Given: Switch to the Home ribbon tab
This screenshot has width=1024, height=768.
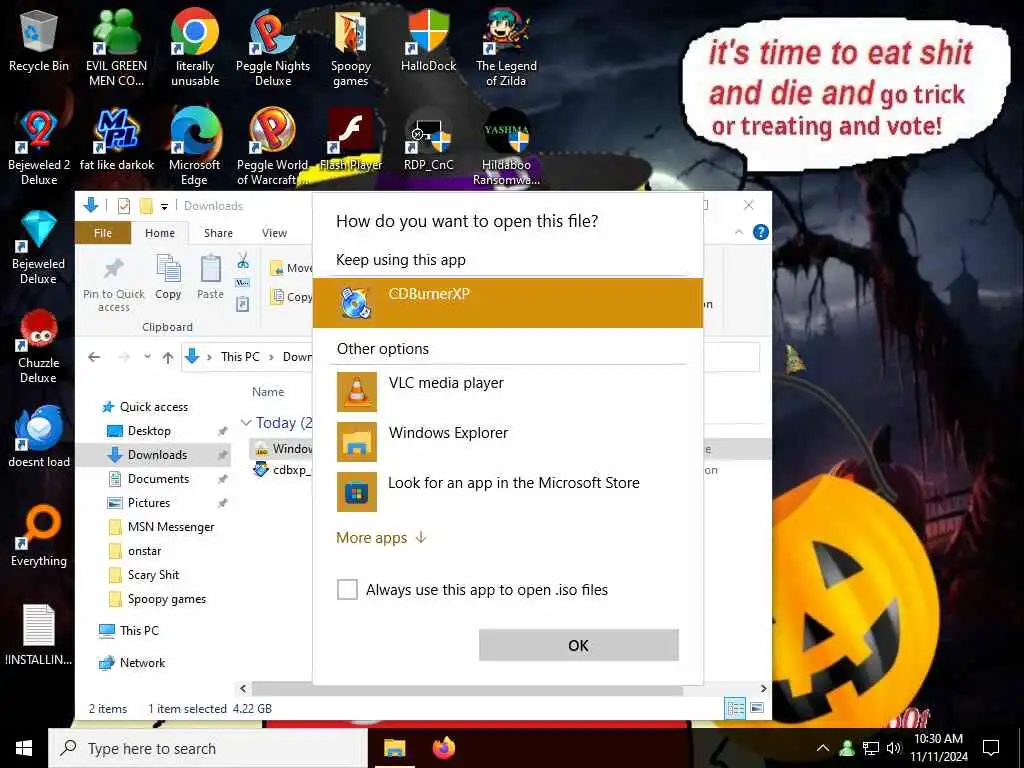Looking at the screenshot, I should click(x=160, y=232).
